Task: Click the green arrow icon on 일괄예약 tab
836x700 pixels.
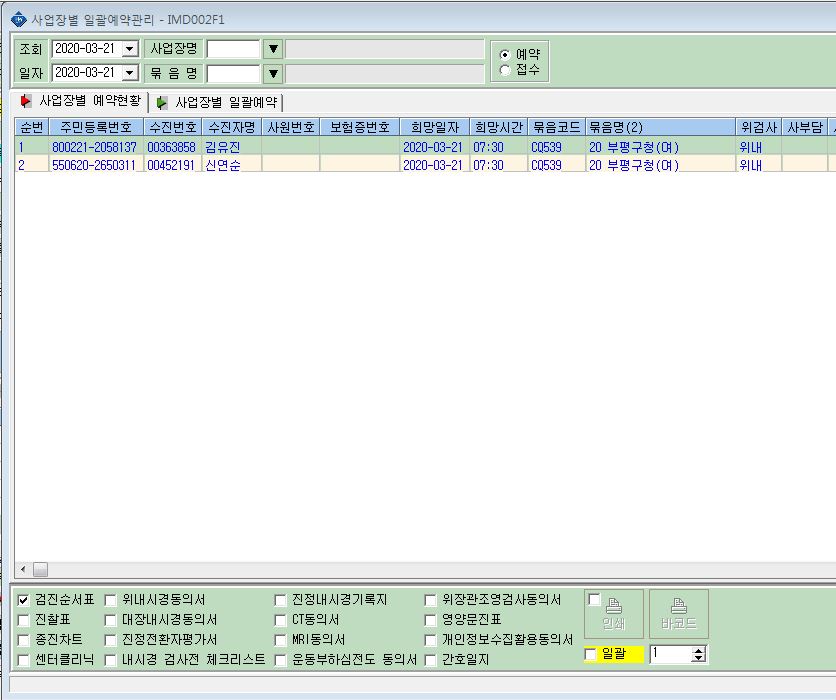Action: click(162, 102)
